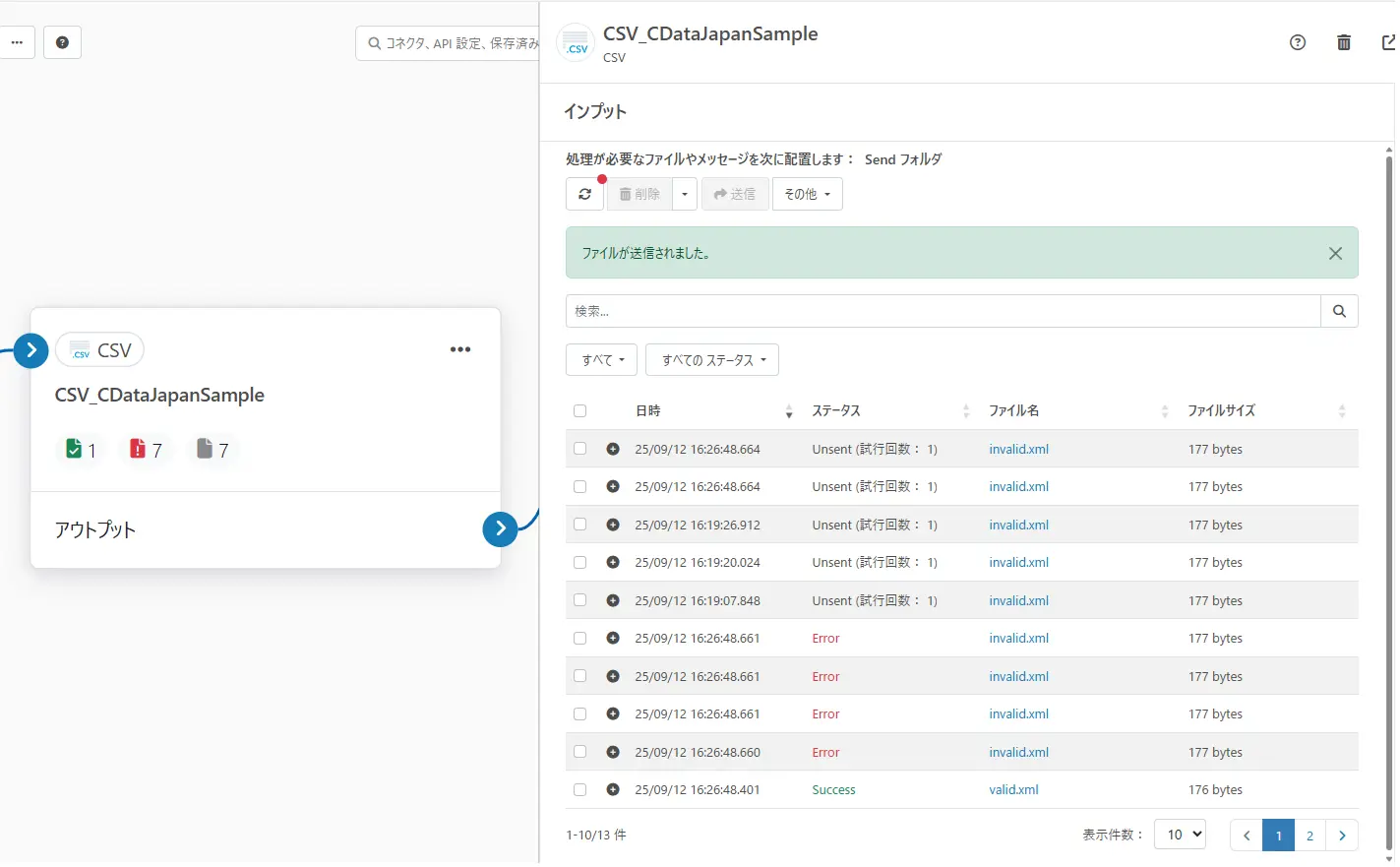Click the 176 bytes file size cell
Viewport: 1400px width, 867px height.
1215,789
